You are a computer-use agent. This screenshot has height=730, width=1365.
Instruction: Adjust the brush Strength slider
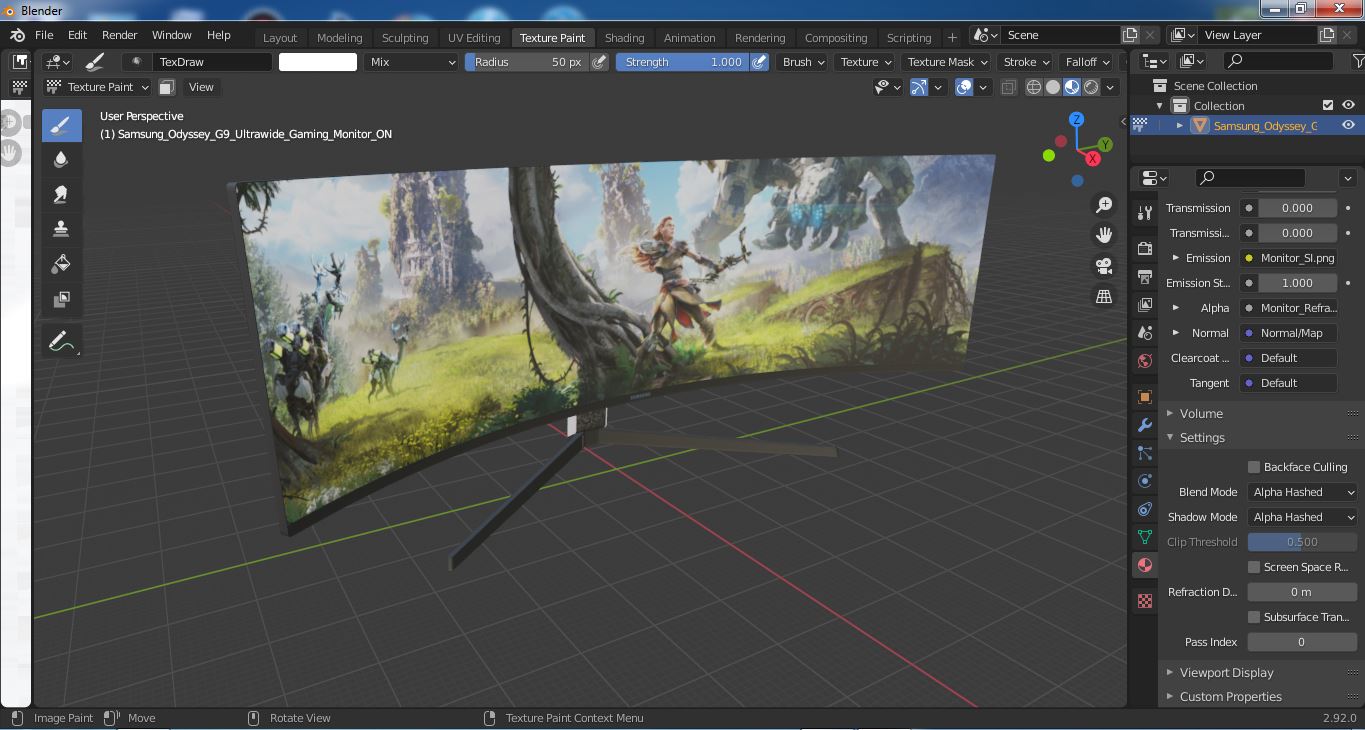(x=682, y=62)
